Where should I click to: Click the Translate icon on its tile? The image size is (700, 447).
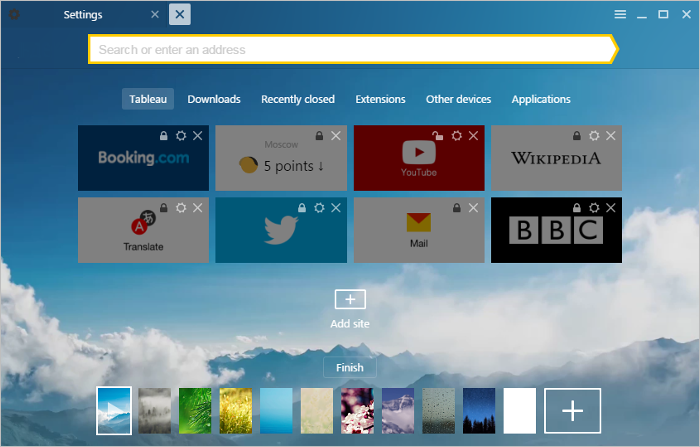pos(143,222)
